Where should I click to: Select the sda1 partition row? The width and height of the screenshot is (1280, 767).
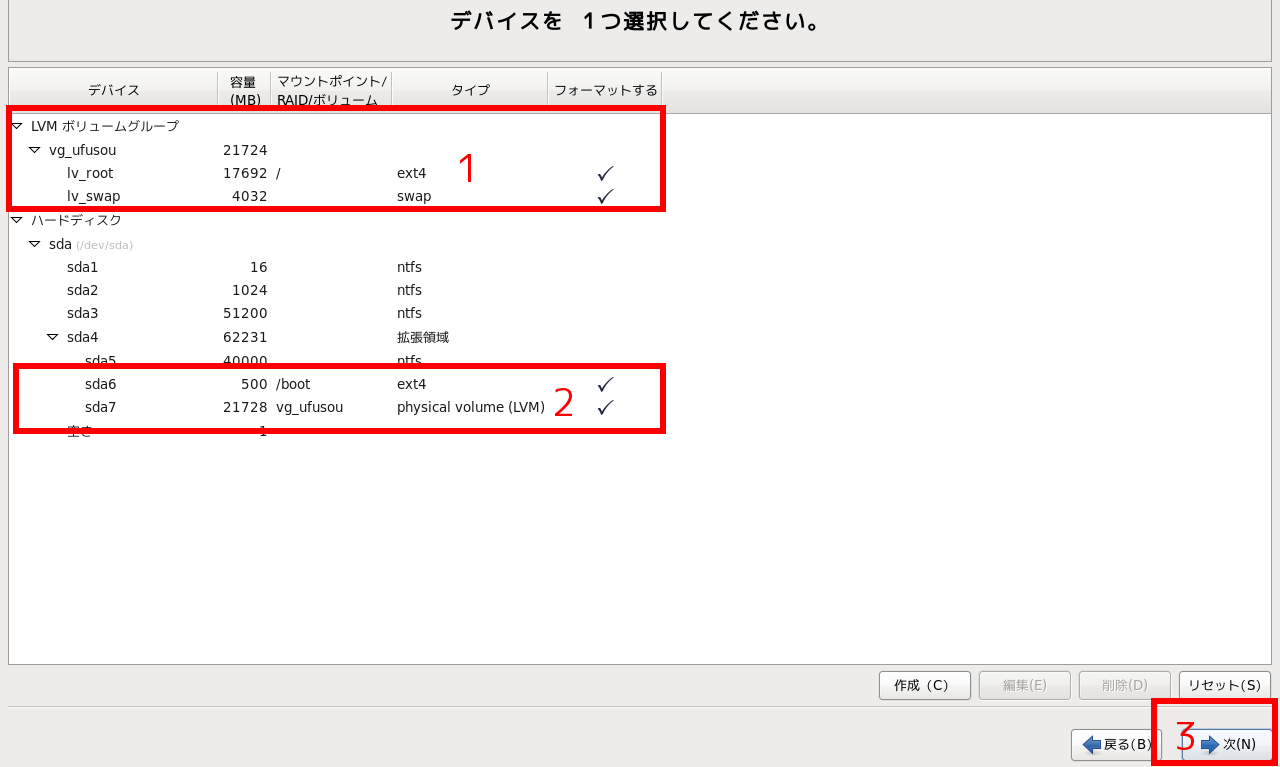coord(83,267)
